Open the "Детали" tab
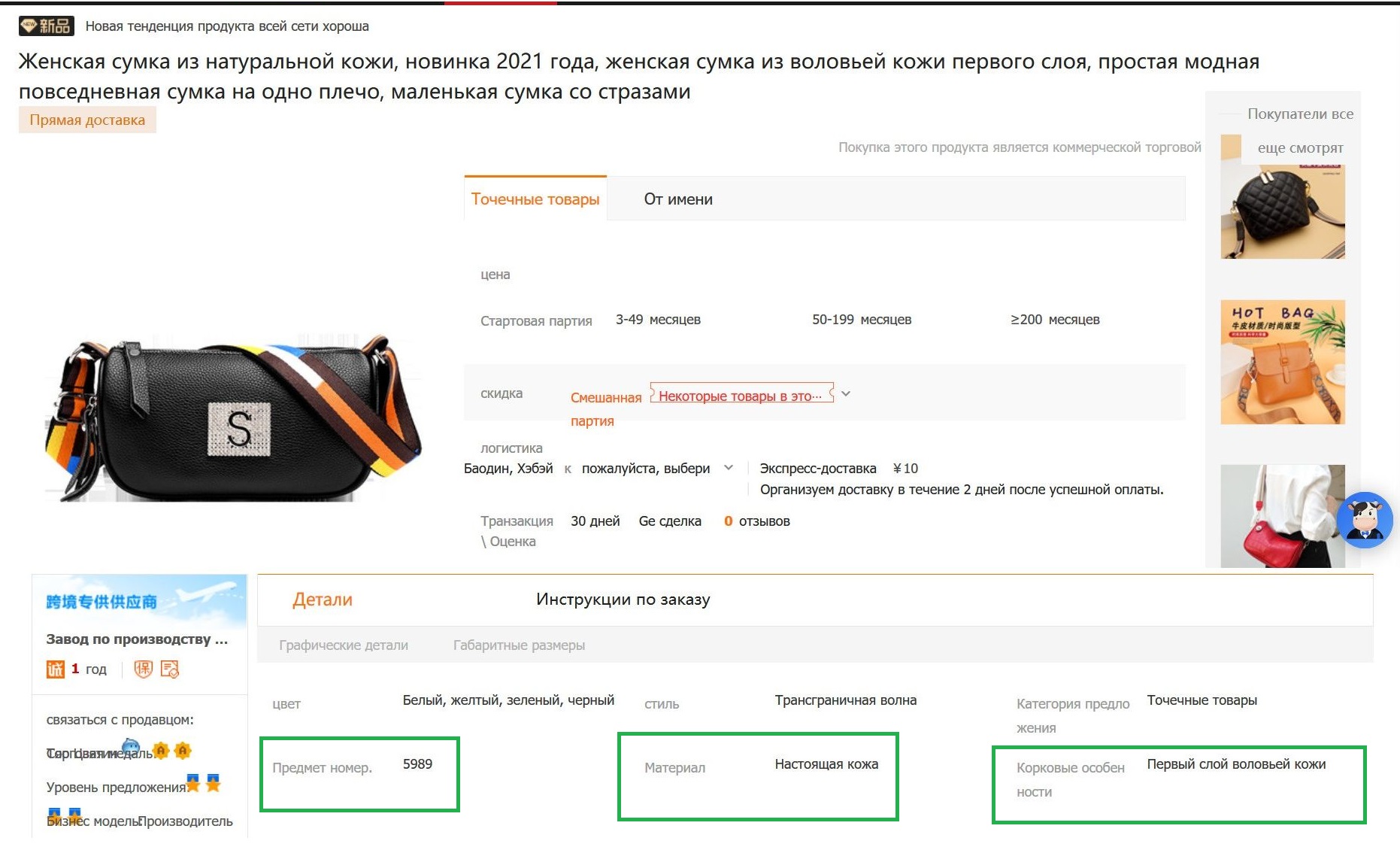 point(322,600)
